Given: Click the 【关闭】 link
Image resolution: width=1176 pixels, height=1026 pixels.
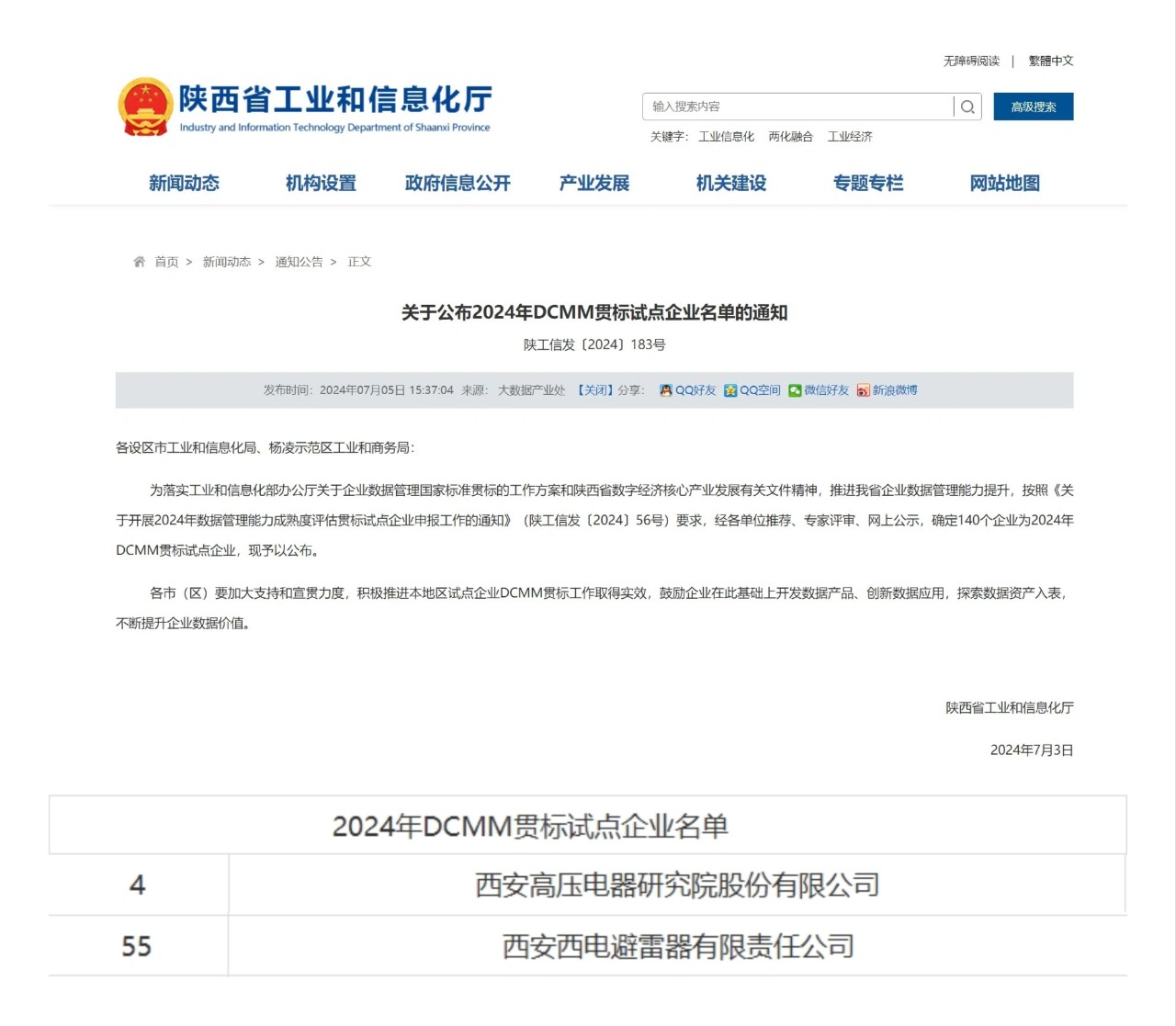Looking at the screenshot, I should 594,390.
